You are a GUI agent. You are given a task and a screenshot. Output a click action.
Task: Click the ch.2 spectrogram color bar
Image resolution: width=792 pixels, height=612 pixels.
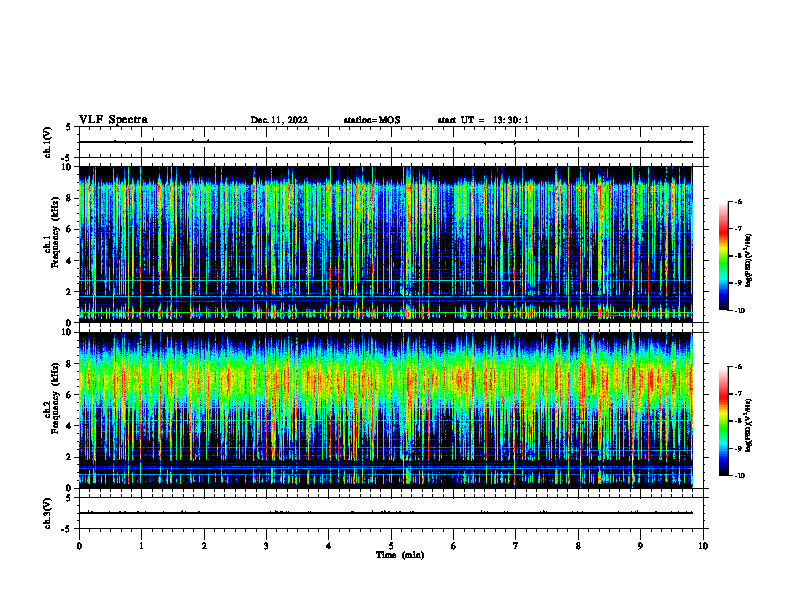[723, 421]
